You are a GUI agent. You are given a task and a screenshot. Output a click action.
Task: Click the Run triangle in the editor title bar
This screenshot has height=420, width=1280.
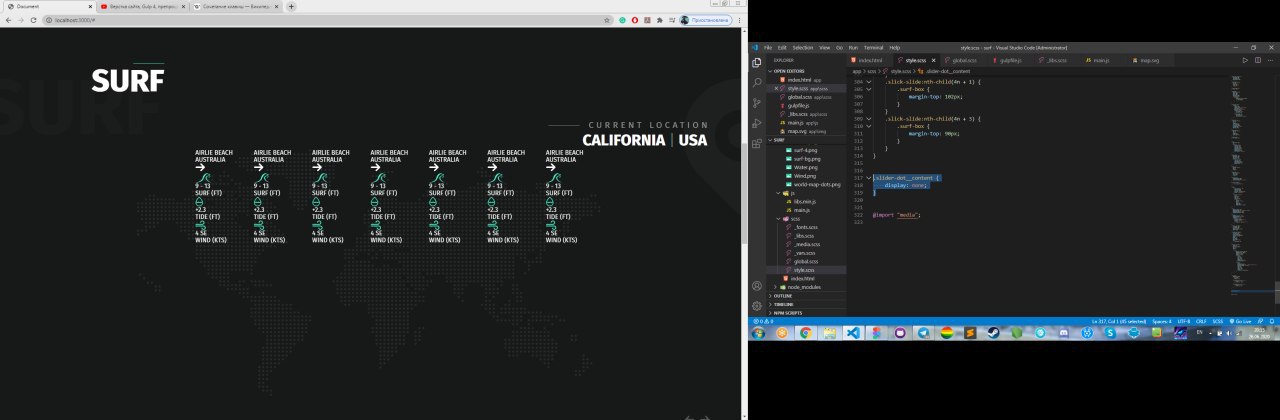(1245, 60)
